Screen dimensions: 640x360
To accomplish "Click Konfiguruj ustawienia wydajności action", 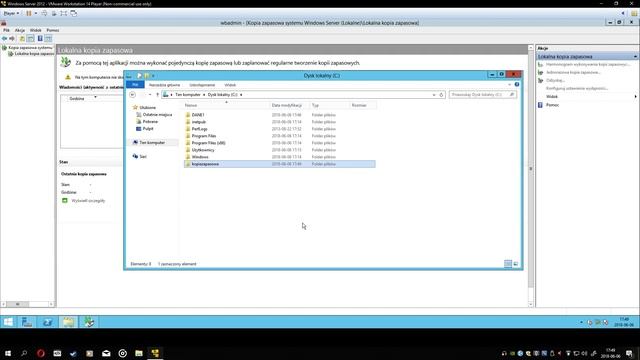I will click(577, 88).
